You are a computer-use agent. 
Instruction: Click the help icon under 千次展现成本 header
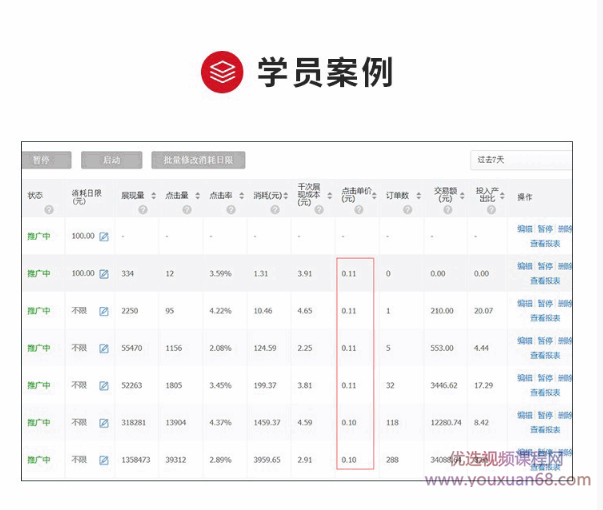[319, 210]
